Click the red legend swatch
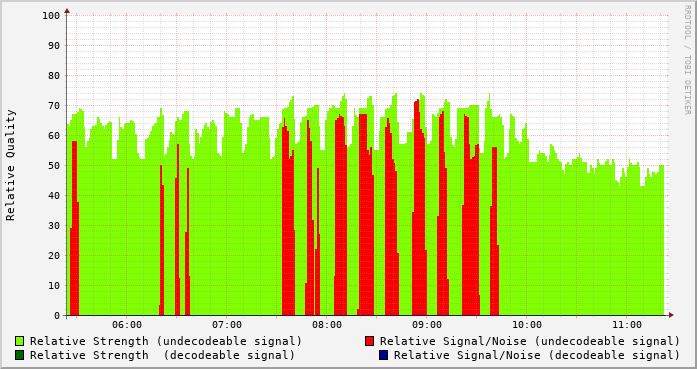The width and height of the screenshot is (697, 369). coord(369,341)
